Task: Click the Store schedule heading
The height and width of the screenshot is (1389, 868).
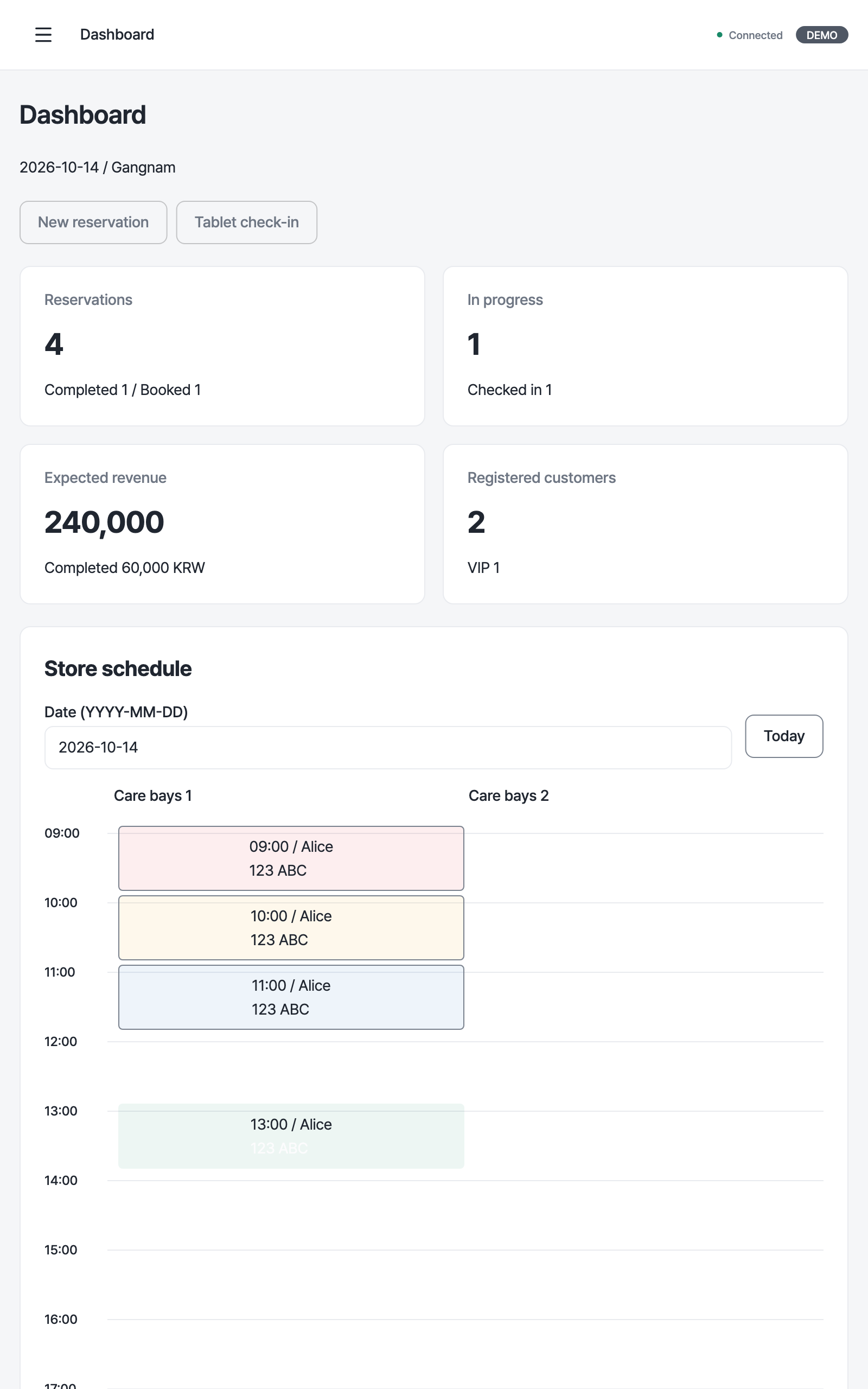Action: click(x=118, y=668)
